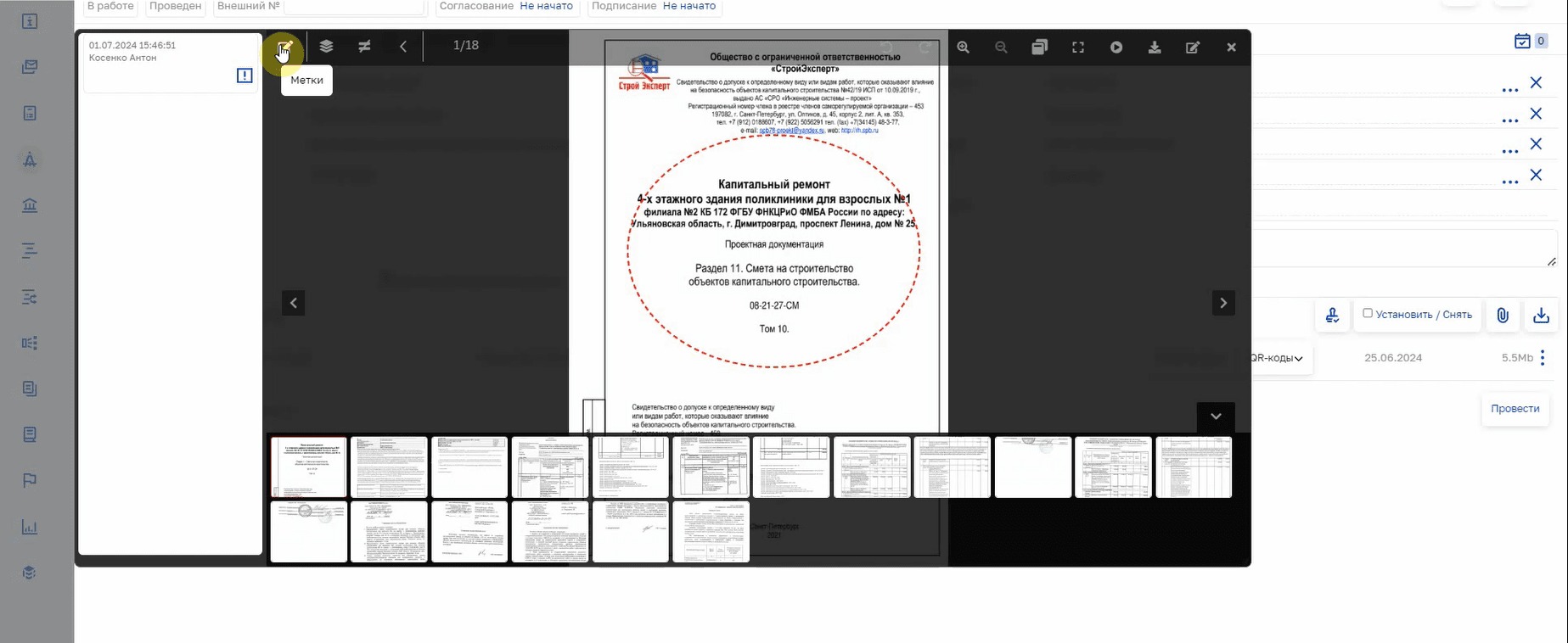The width and height of the screenshot is (1568, 643).
Task: Open the second page thumbnail
Action: (x=389, y=467)
